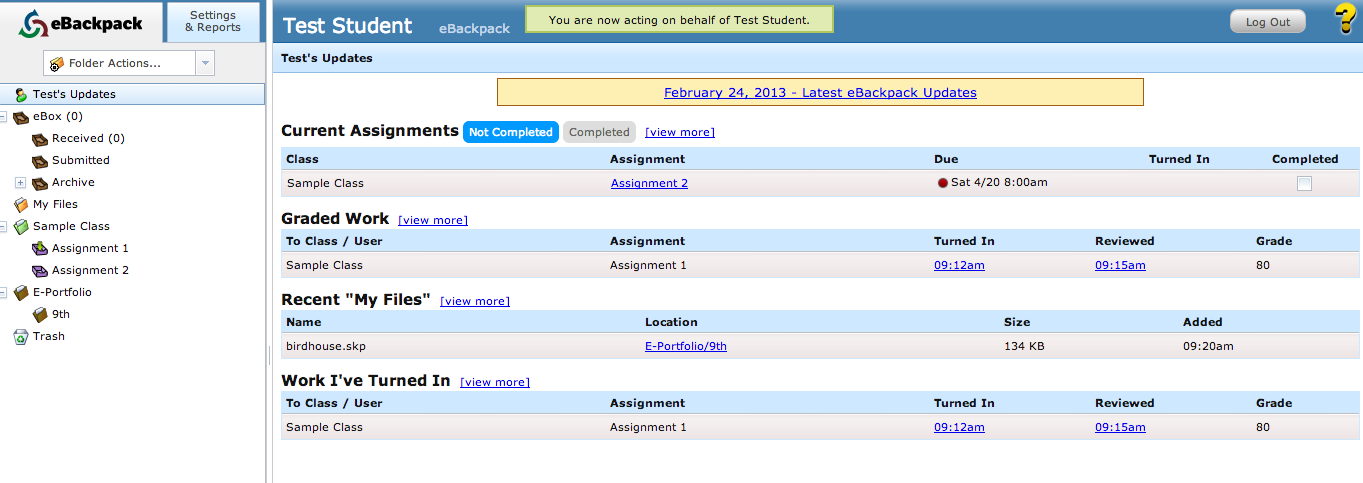The height and width of the screenshot is (483, 1363).
Task: Collapse the eBox tree node
Action: [x=3, y=117]
